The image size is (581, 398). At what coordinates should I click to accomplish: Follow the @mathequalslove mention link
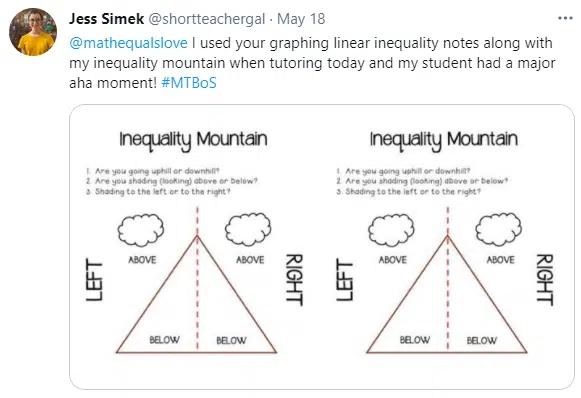129,43
